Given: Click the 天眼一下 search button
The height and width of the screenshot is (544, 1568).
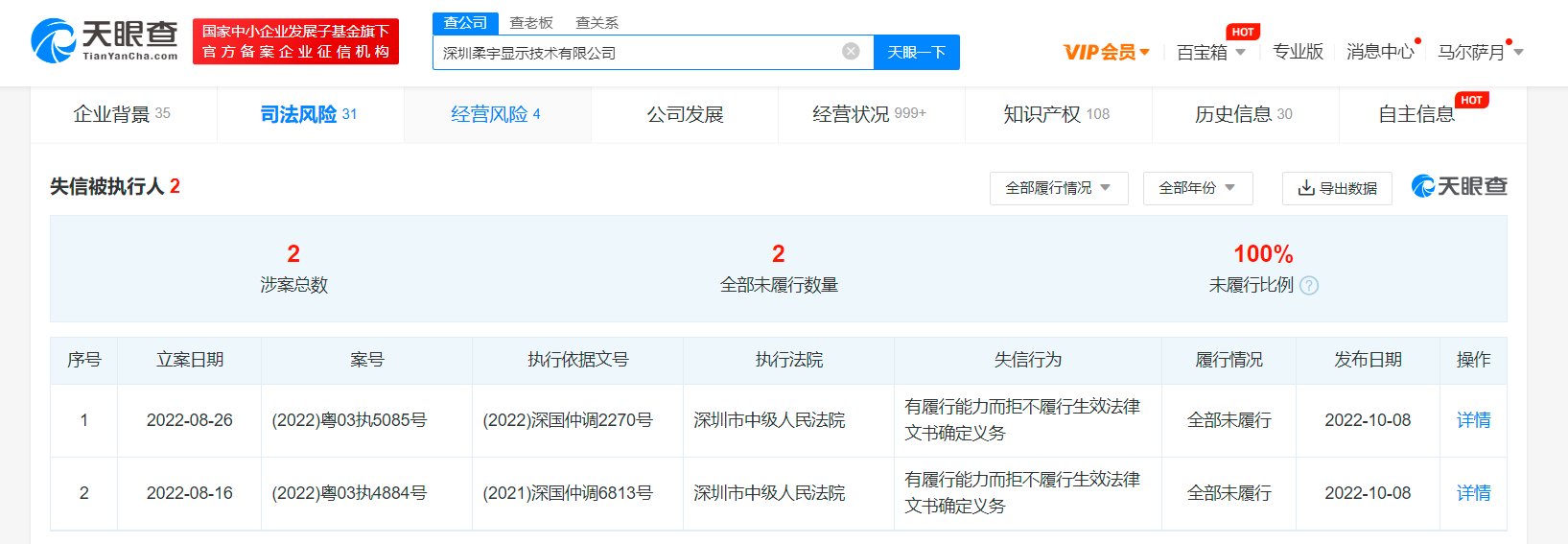Looking at the screenshot, I should [917, 52].
